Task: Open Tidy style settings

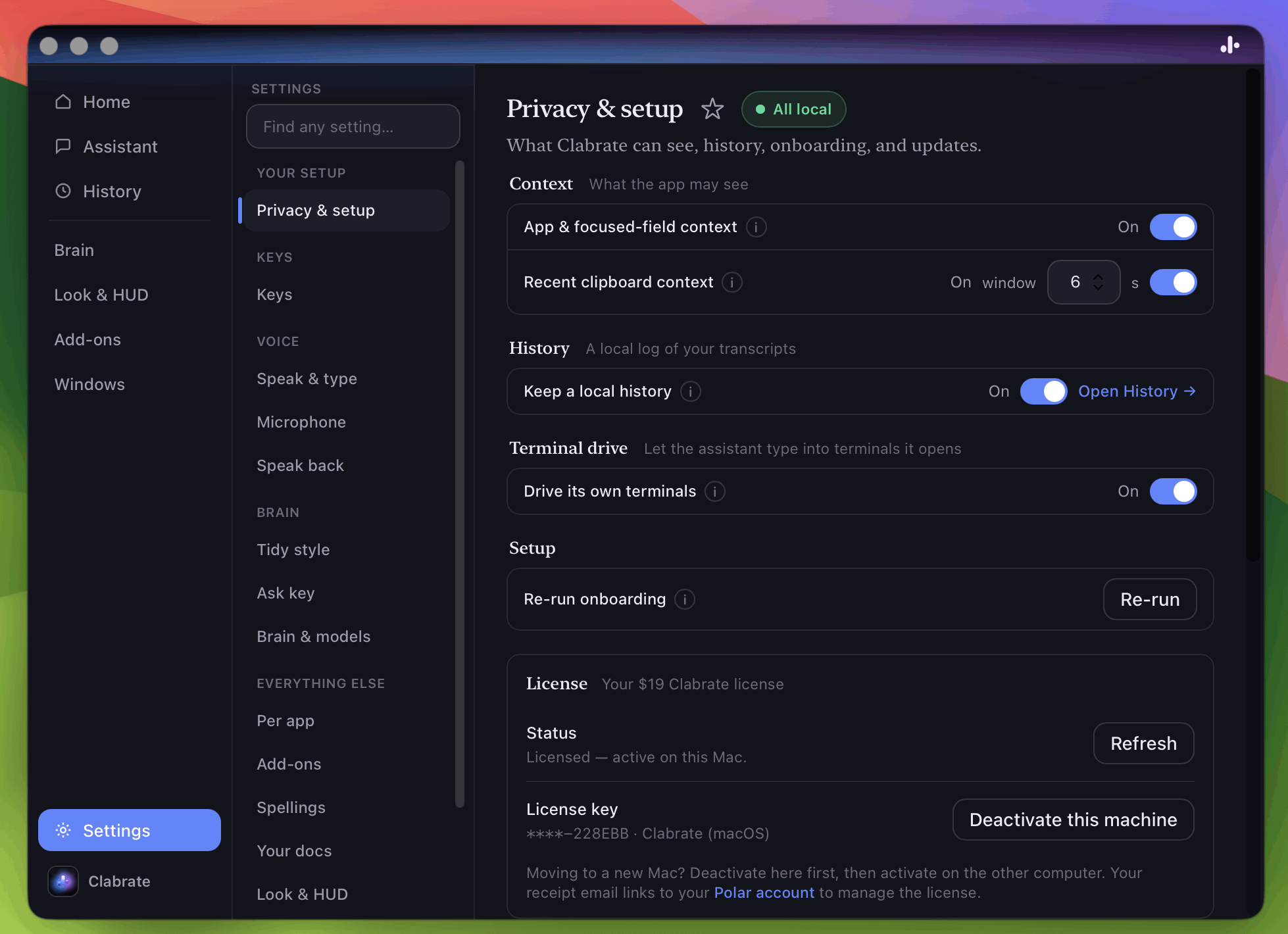Action: click(347, 550)
